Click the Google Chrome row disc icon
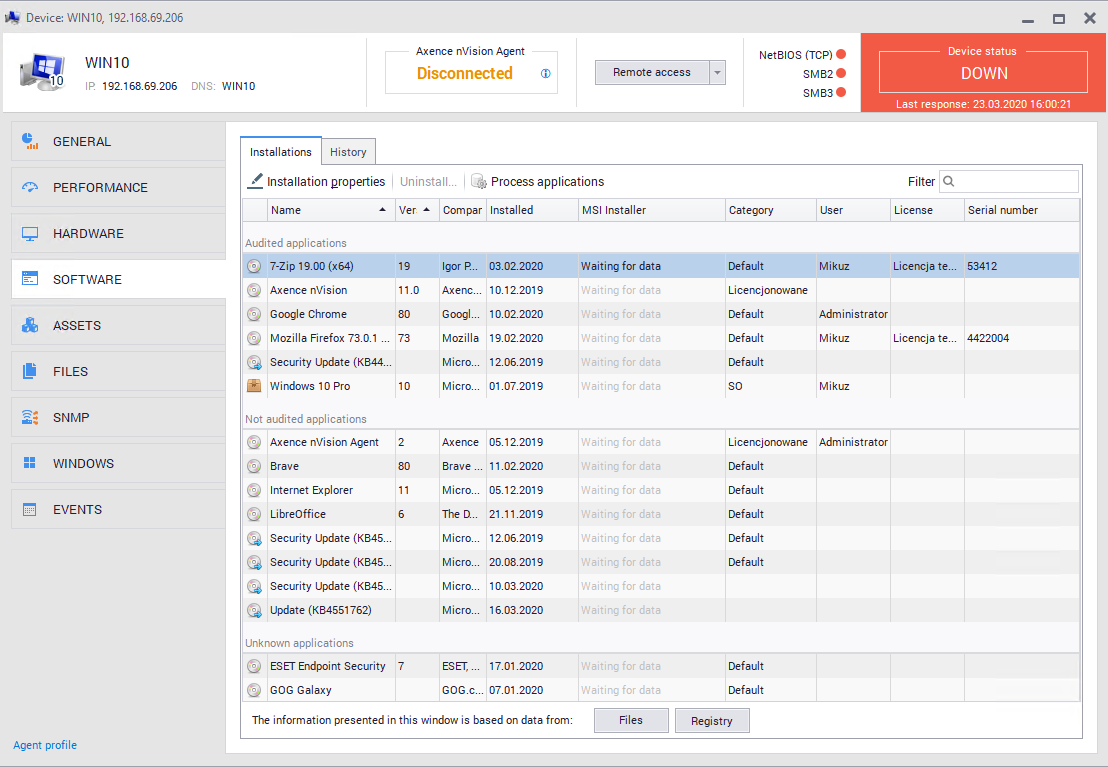Screen dimensions: 1108x767 (254, 314)
